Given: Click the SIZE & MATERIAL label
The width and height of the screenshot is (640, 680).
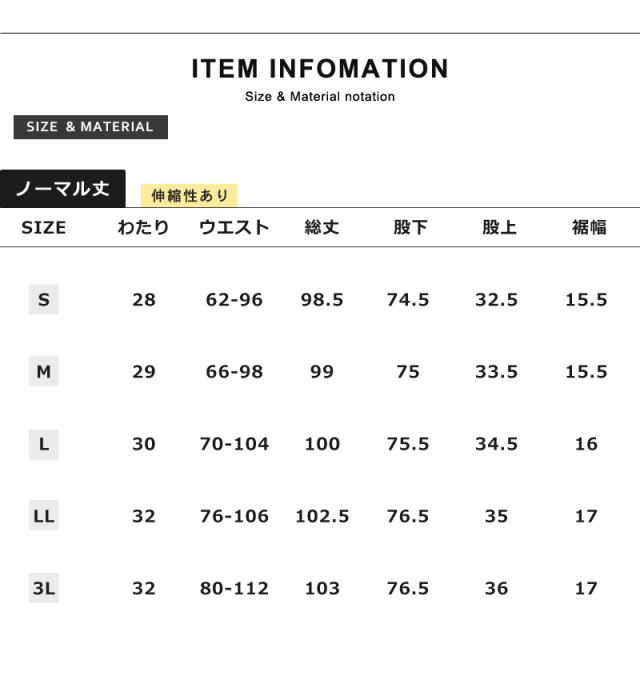Looking at the screenshot, I should (90, 127).
